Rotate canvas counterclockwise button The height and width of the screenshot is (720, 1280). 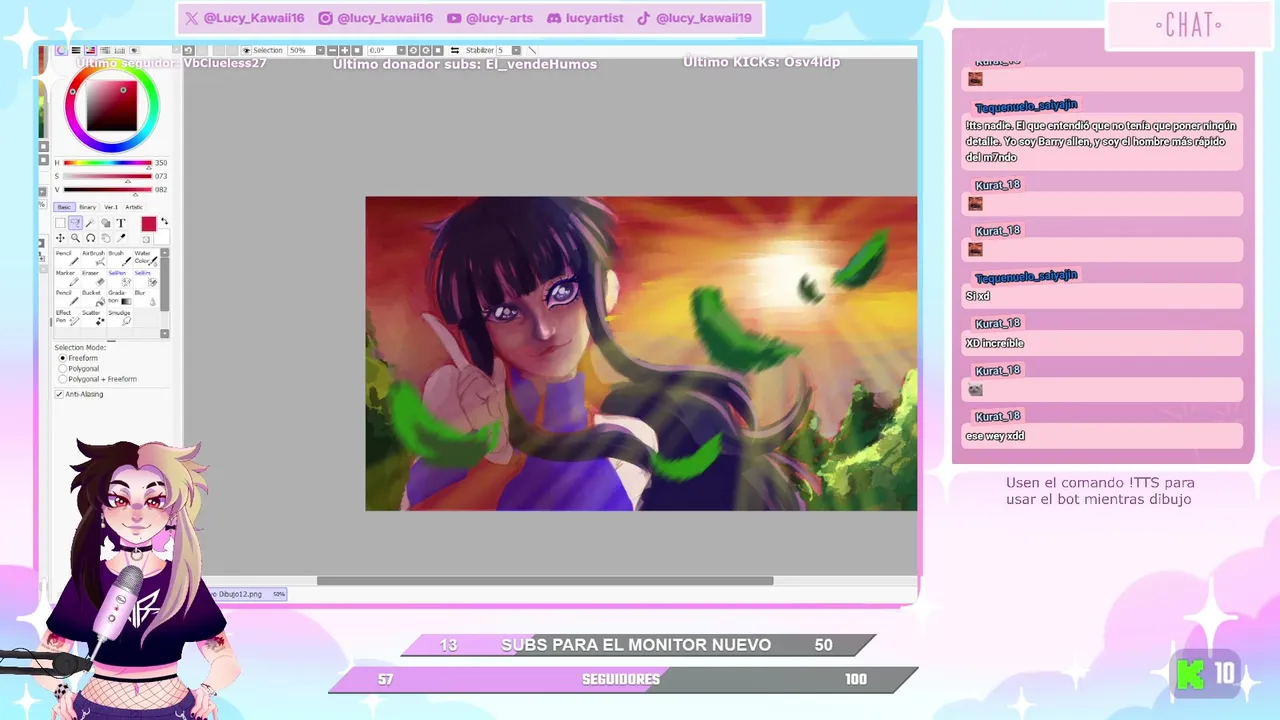click(x=413, y=50)
